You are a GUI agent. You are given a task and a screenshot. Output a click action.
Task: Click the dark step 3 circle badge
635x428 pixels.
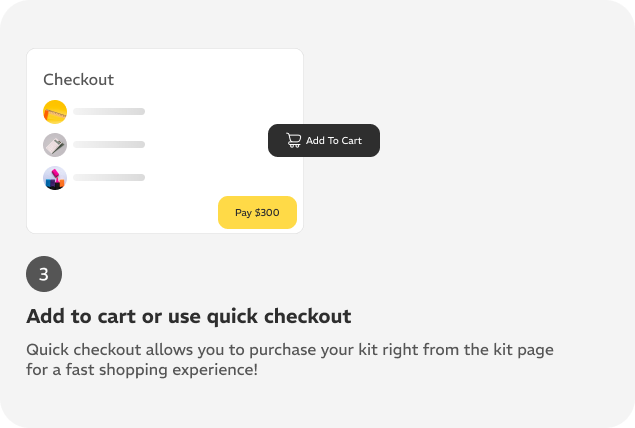tap(44, 274)
